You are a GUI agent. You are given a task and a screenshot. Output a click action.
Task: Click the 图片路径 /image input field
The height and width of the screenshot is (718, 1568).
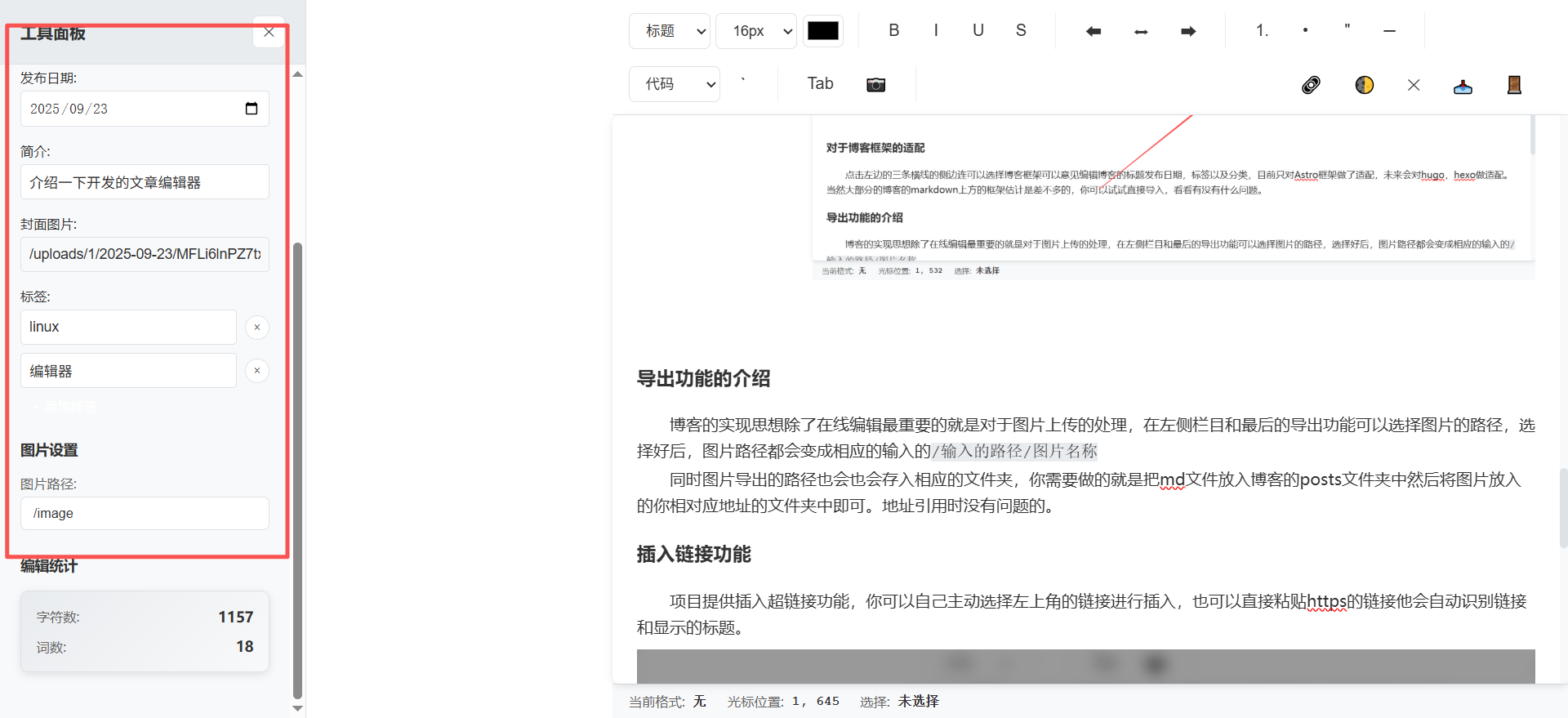coord(145,513)
